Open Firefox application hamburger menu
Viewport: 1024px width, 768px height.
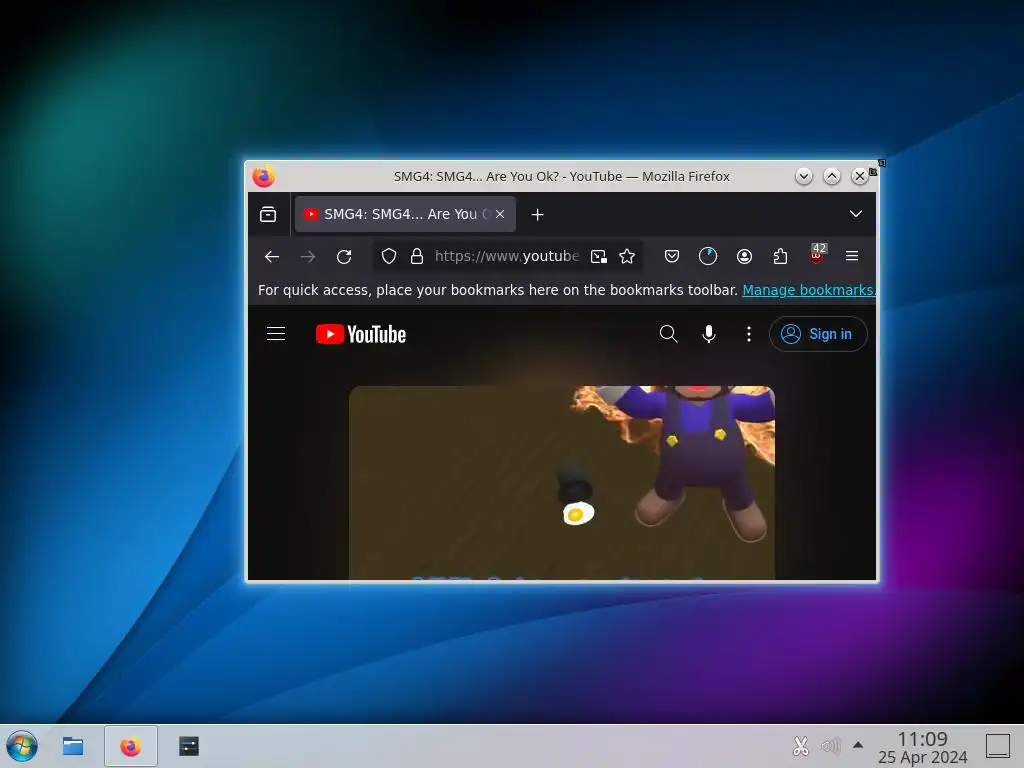(852, 257)
